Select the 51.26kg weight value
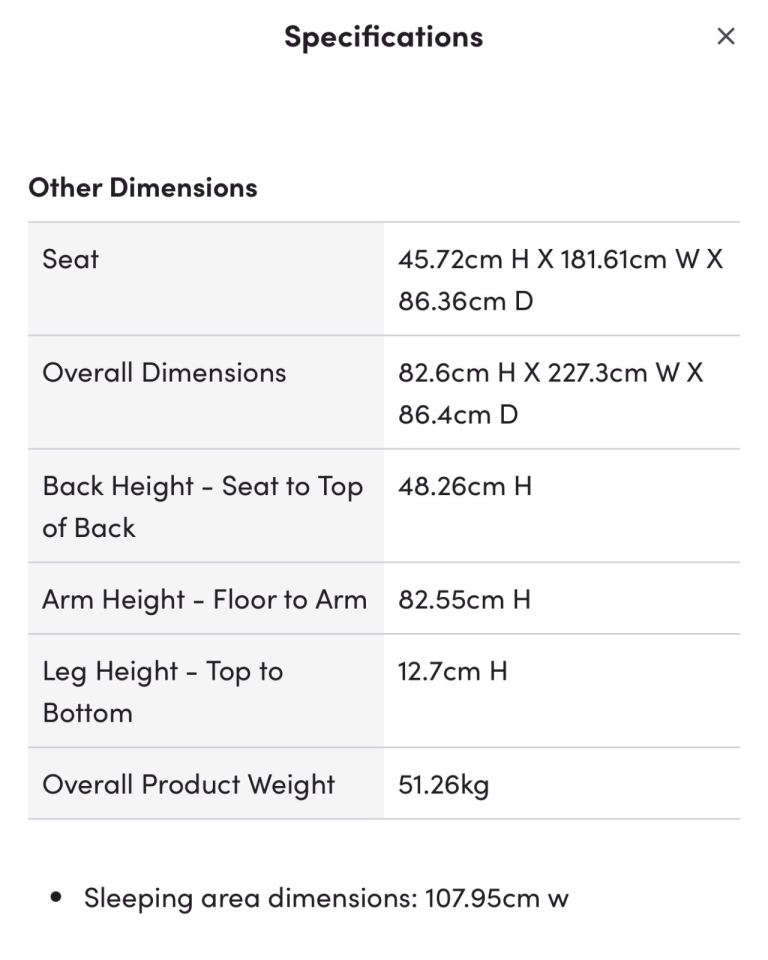This screenshot has width=768, height=960. click(444, 784)
